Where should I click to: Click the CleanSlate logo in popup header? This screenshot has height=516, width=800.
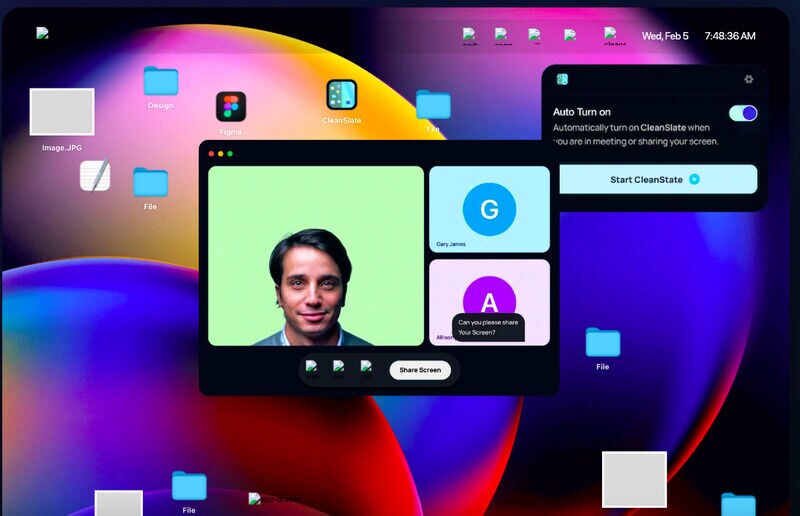coord(562,79)
